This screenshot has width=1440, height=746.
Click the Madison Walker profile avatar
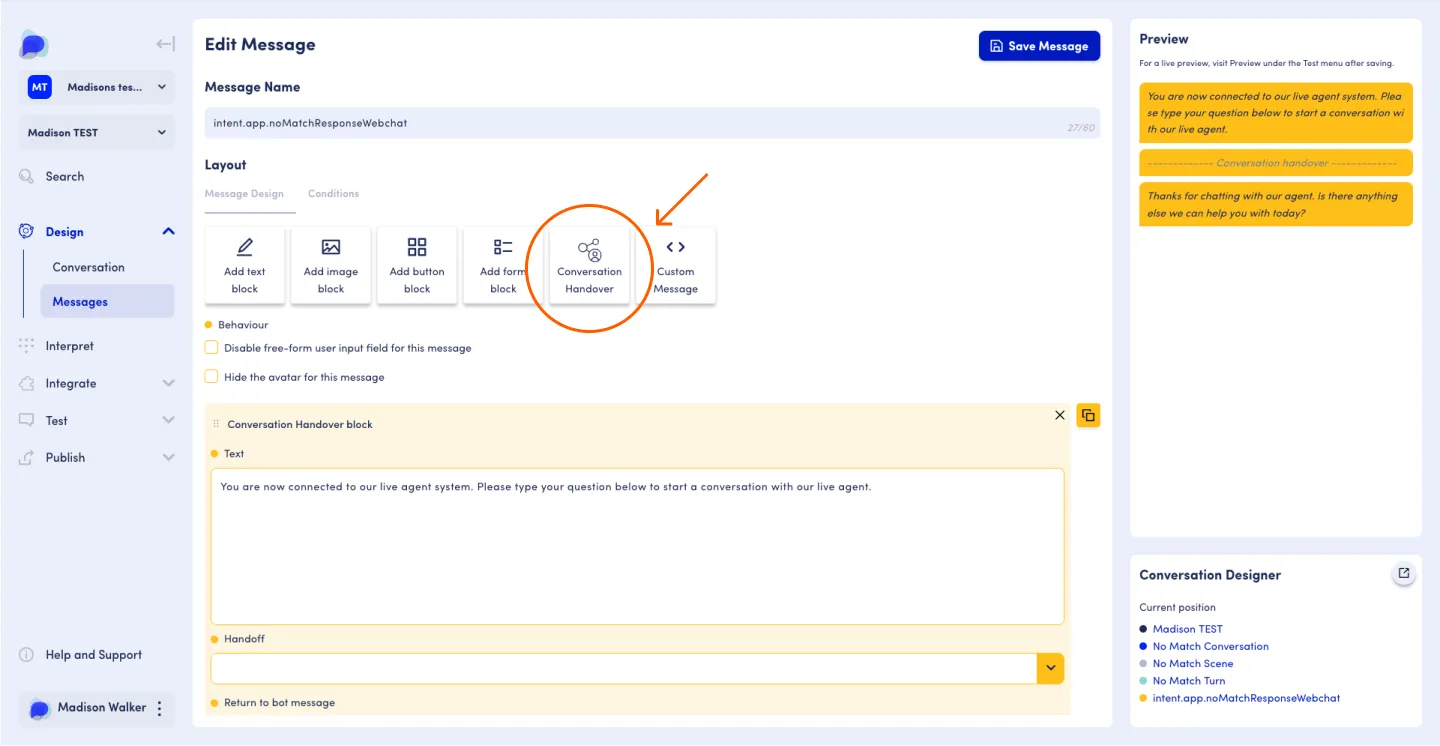[x=39, y=708]
